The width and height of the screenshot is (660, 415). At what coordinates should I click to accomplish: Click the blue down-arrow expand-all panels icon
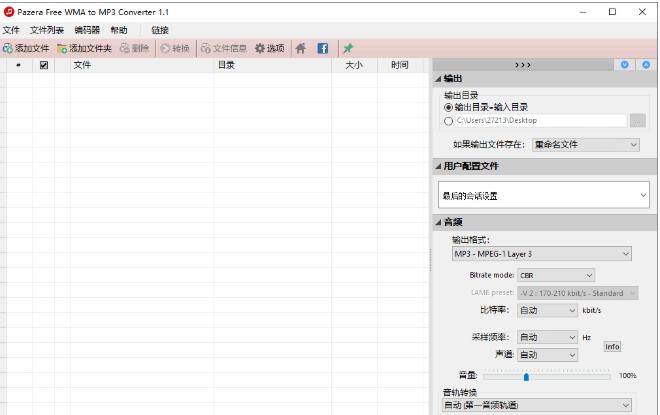coord(626,65)
